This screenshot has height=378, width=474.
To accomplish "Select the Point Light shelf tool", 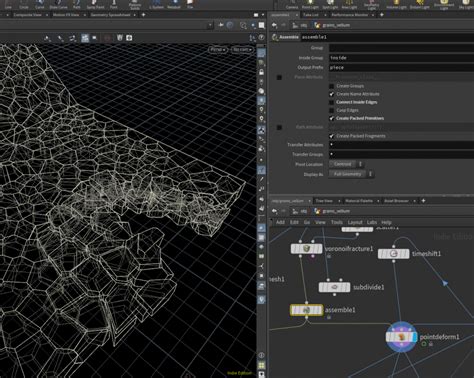I will [310, 4].
